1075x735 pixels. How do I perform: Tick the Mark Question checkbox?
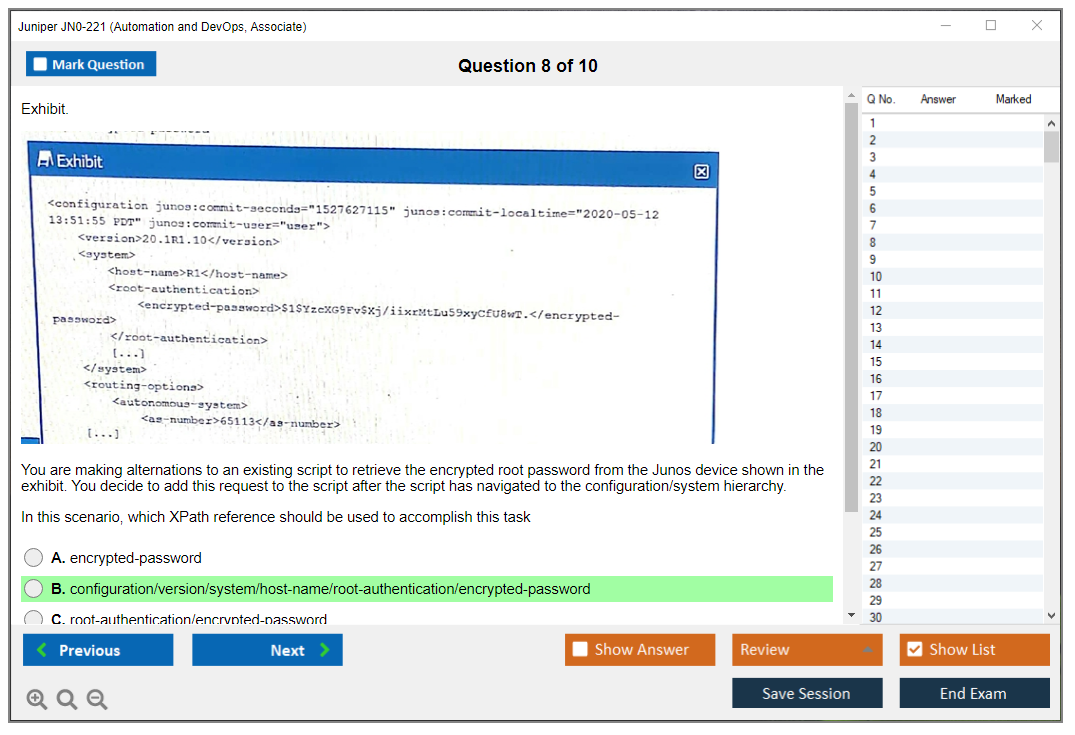point(41,65)
